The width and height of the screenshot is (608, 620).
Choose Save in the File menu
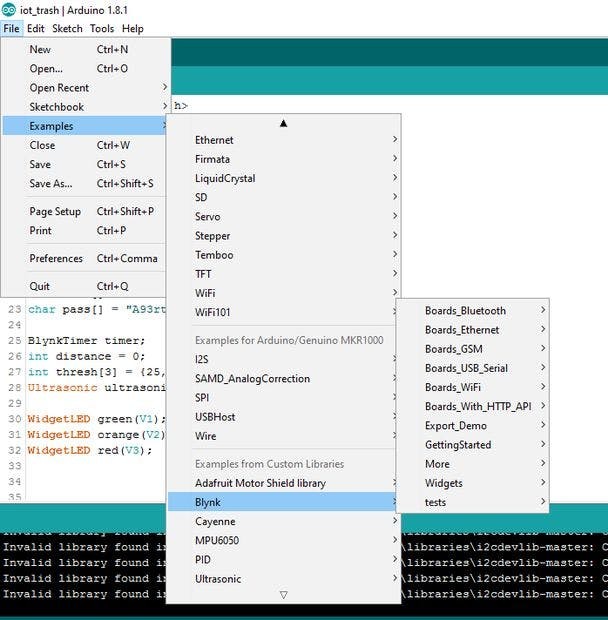point(85,164)
